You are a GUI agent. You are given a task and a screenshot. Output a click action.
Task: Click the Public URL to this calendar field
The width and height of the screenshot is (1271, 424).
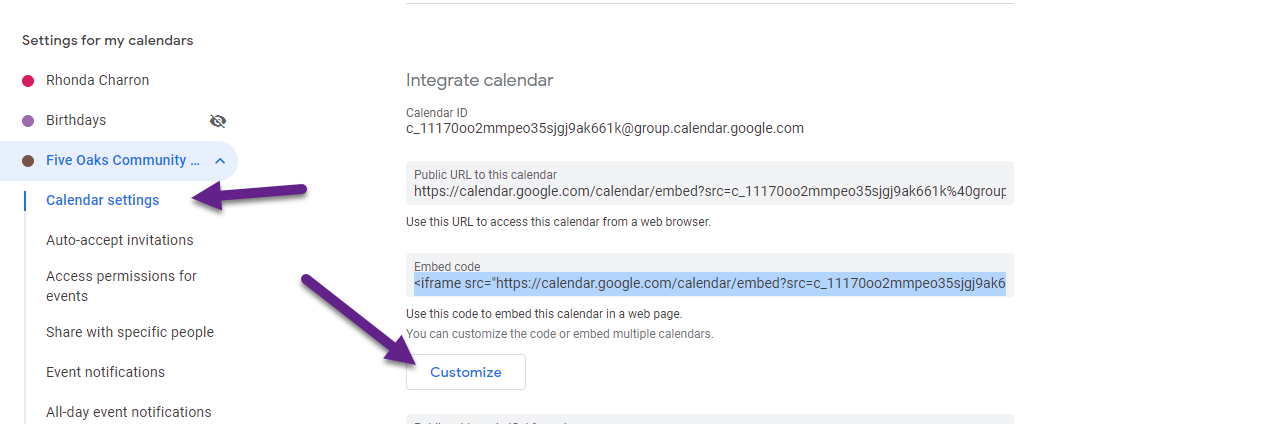point(710,183)
